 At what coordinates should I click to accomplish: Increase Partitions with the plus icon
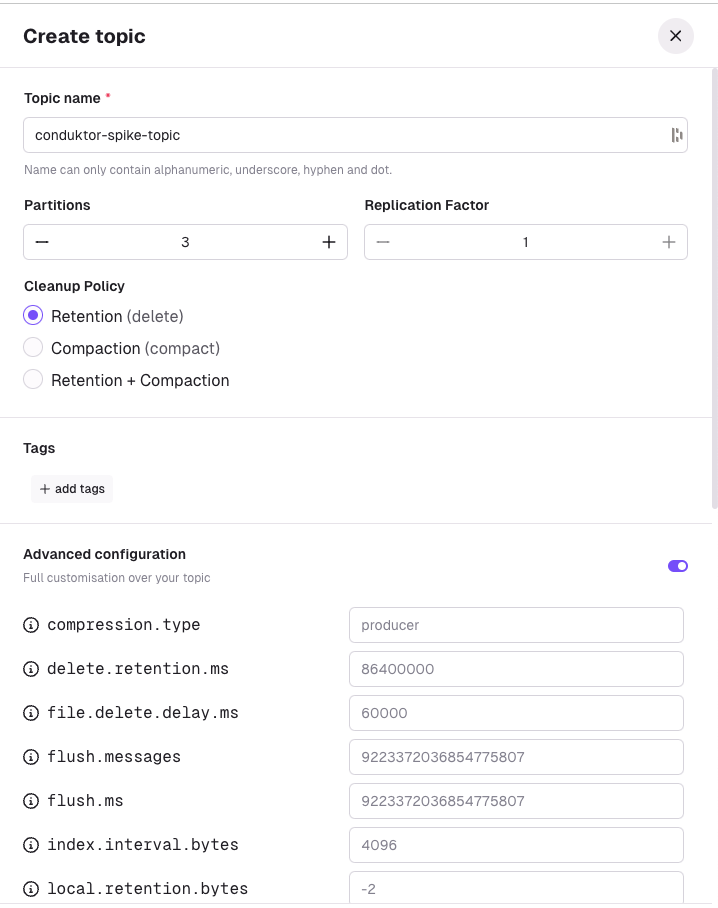point(329,242)
